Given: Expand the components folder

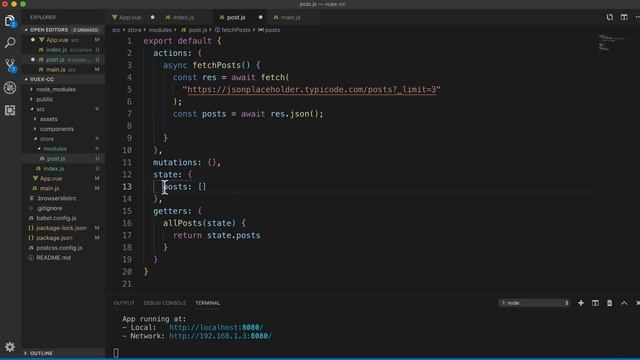Looking at the screenshot, I should tap(56, 129).
